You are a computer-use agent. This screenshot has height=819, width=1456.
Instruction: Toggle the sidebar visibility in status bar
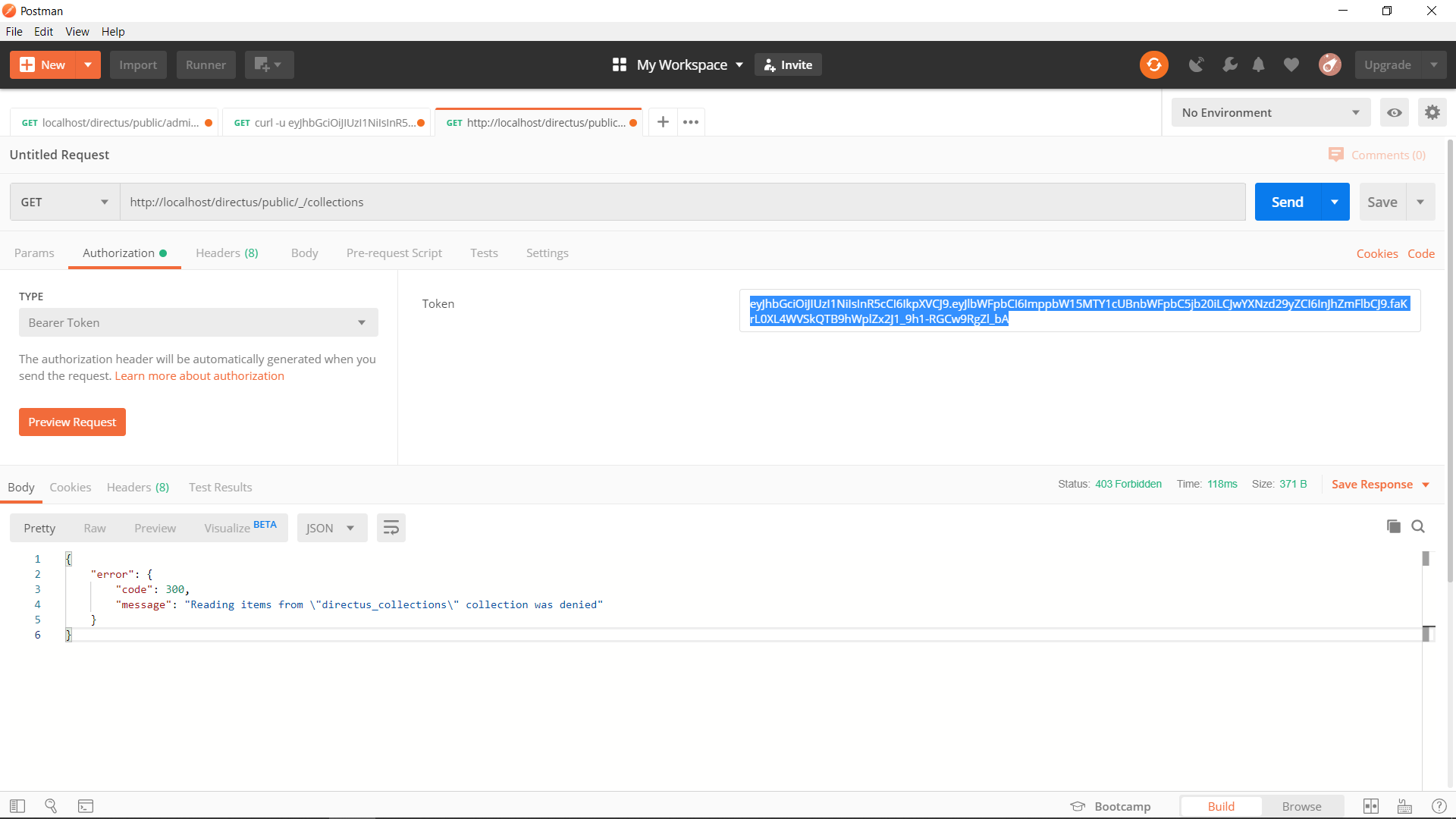17,805
